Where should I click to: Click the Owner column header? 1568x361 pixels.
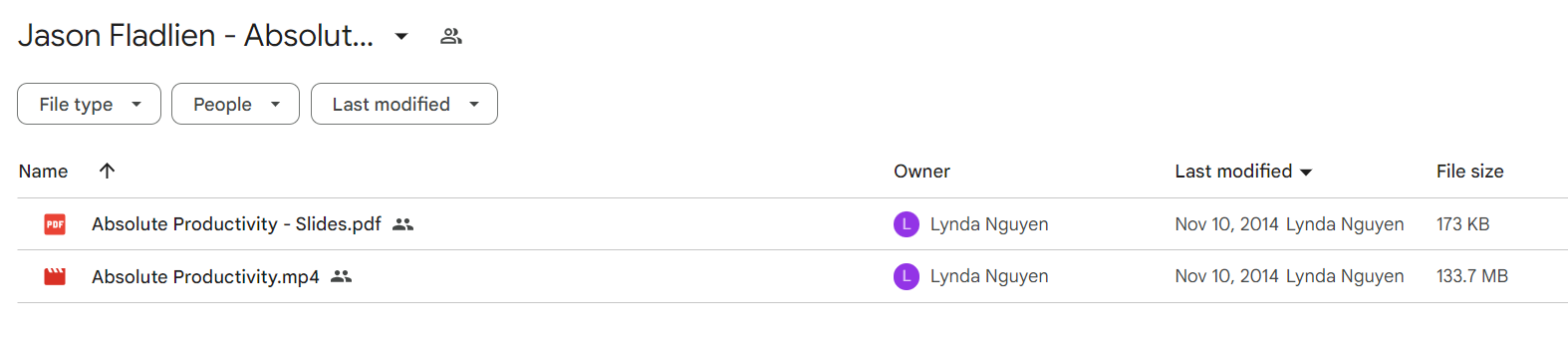coord(921,171)
